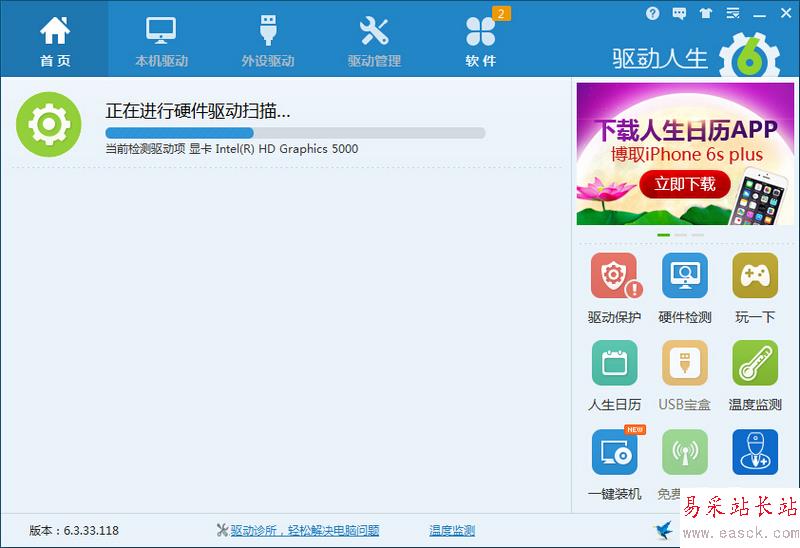Switch to the 外设驱动 tab
The height and width of the screenshot is (548, 800).
point(268,41)
